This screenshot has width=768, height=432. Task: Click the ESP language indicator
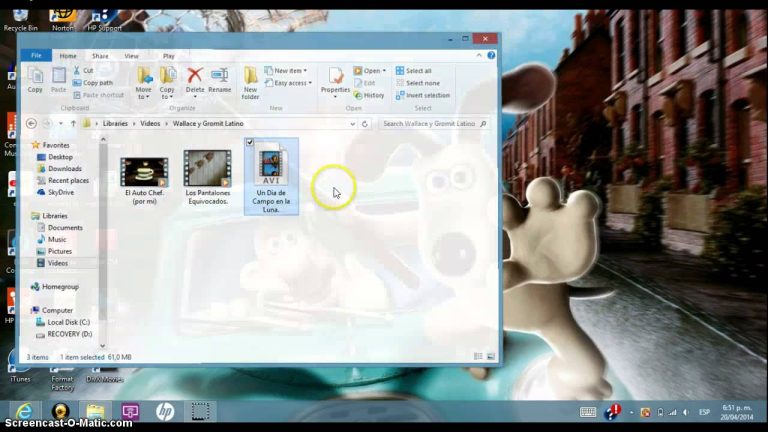coord(704,412)
